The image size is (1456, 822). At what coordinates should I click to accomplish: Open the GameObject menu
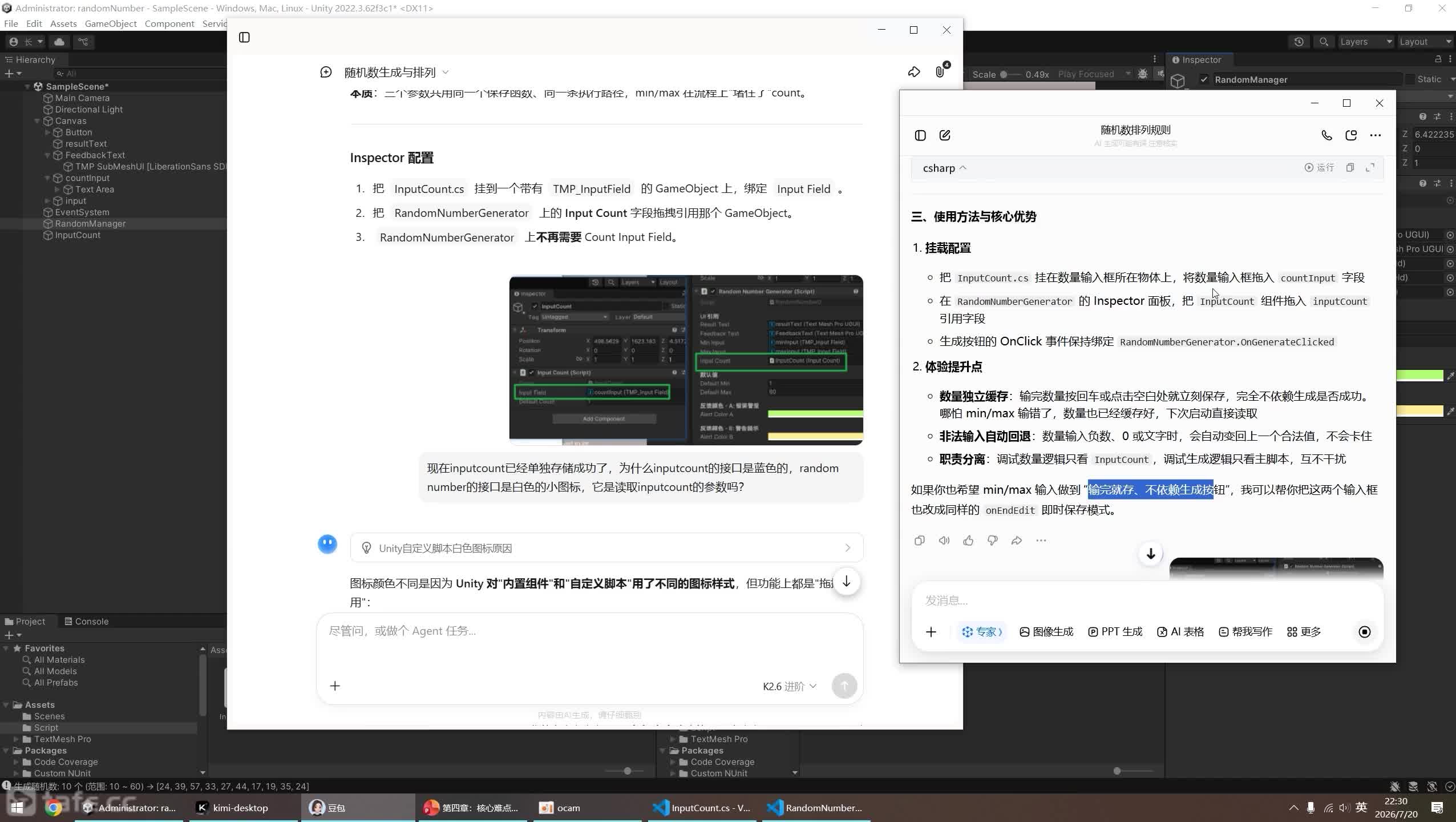pyautogui.click(x=111, y=23)
